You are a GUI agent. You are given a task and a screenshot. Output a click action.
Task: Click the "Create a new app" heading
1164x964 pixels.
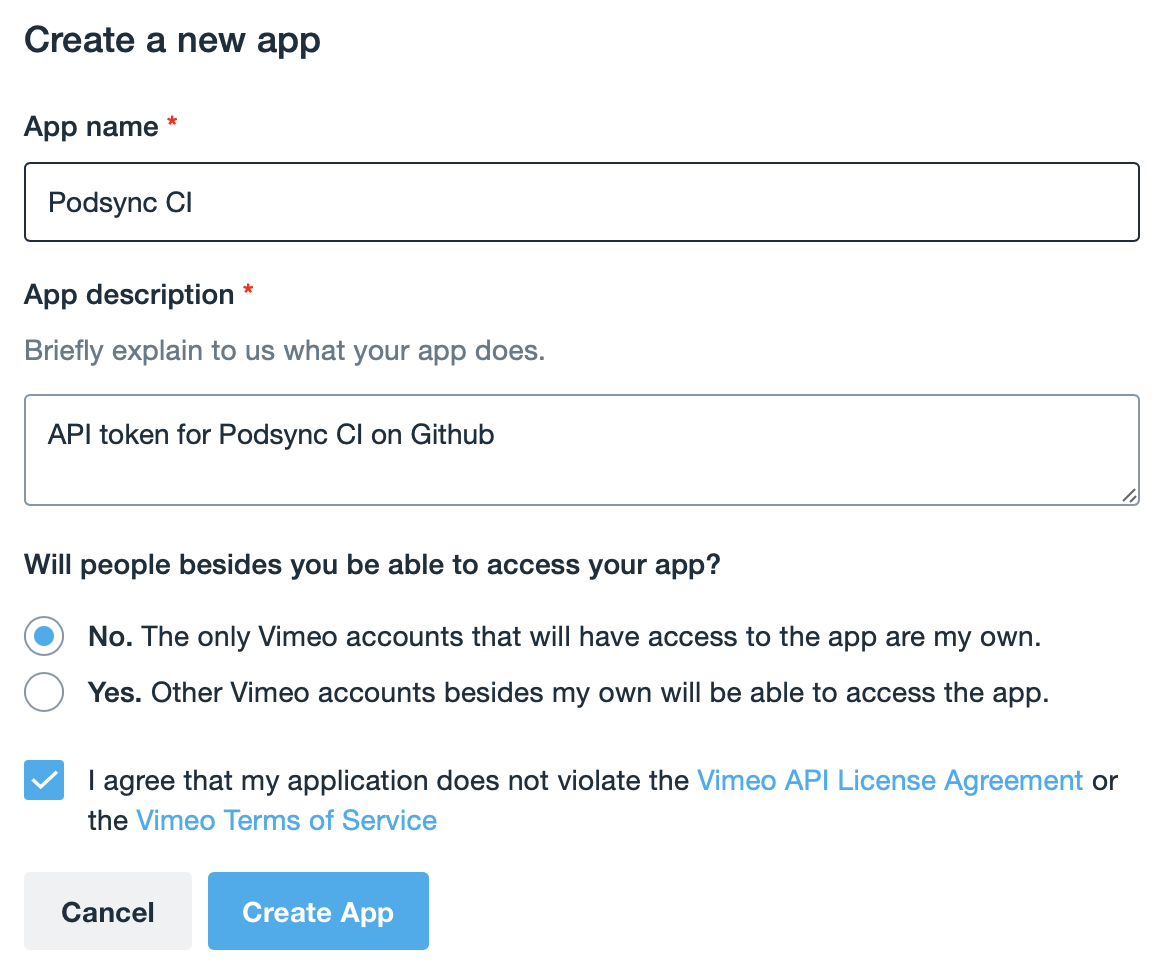click(x=172, y=40)
